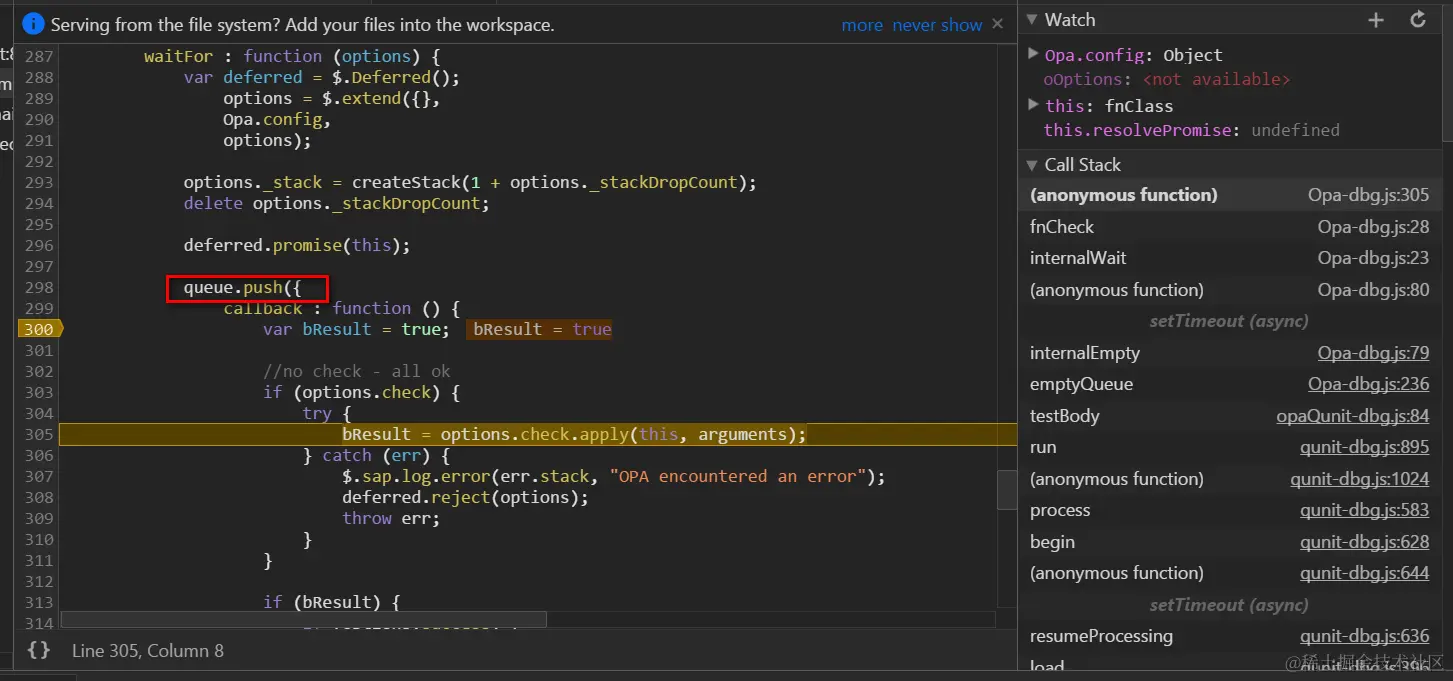Open the qunit-dbg.js:636 source link
Screen dimensions: 1453x681
(1364, 636)
